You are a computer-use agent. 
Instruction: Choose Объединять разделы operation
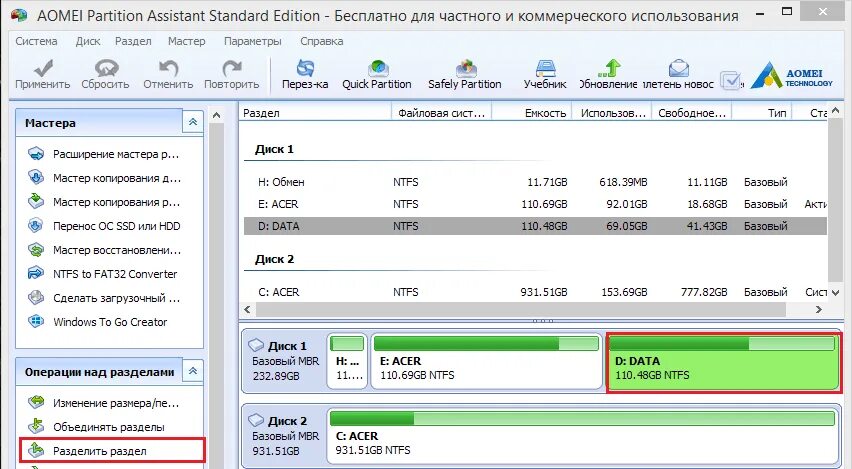(96, 427)
